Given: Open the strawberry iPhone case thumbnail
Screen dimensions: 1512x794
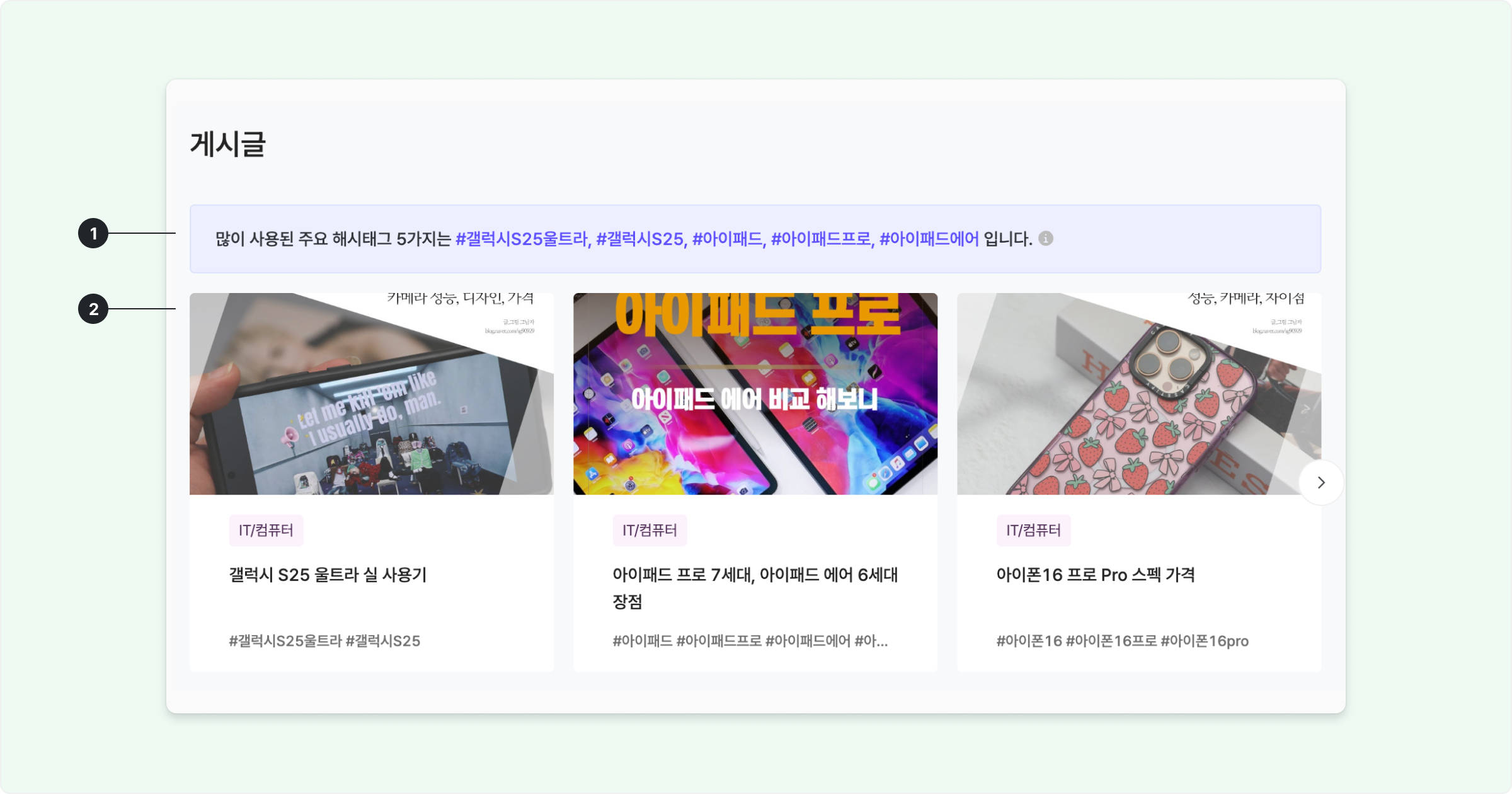Looking at the screenshot, I should [1128, 394].
